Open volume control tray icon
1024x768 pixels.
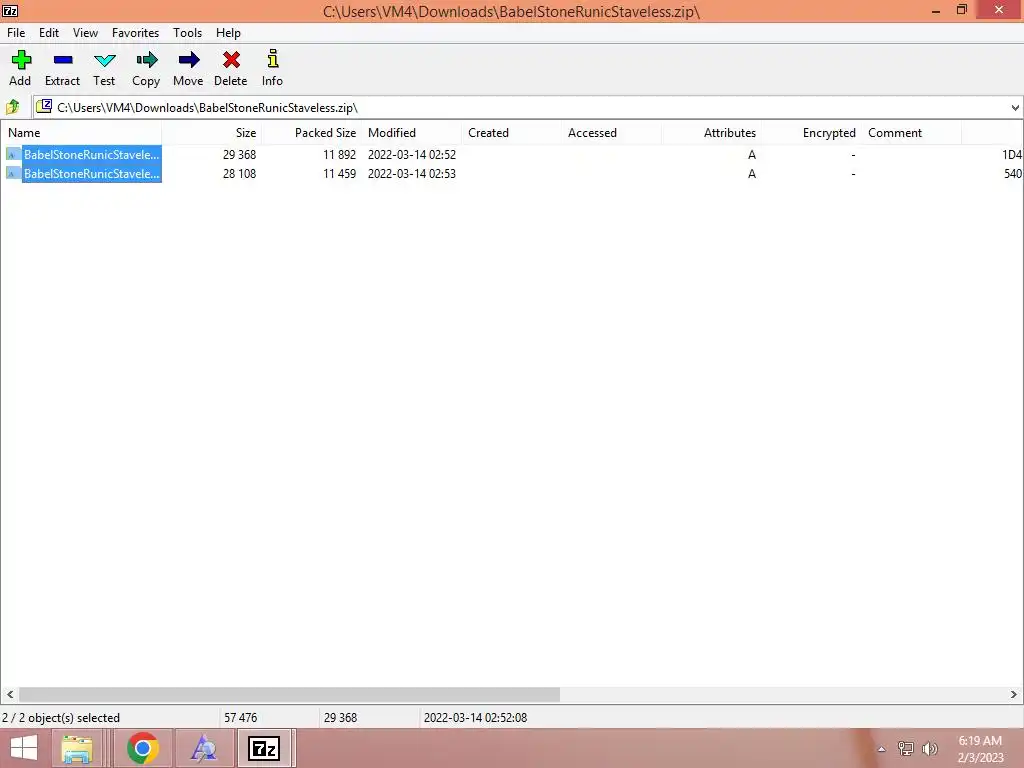pyautogui.click(x=930, y=748)
